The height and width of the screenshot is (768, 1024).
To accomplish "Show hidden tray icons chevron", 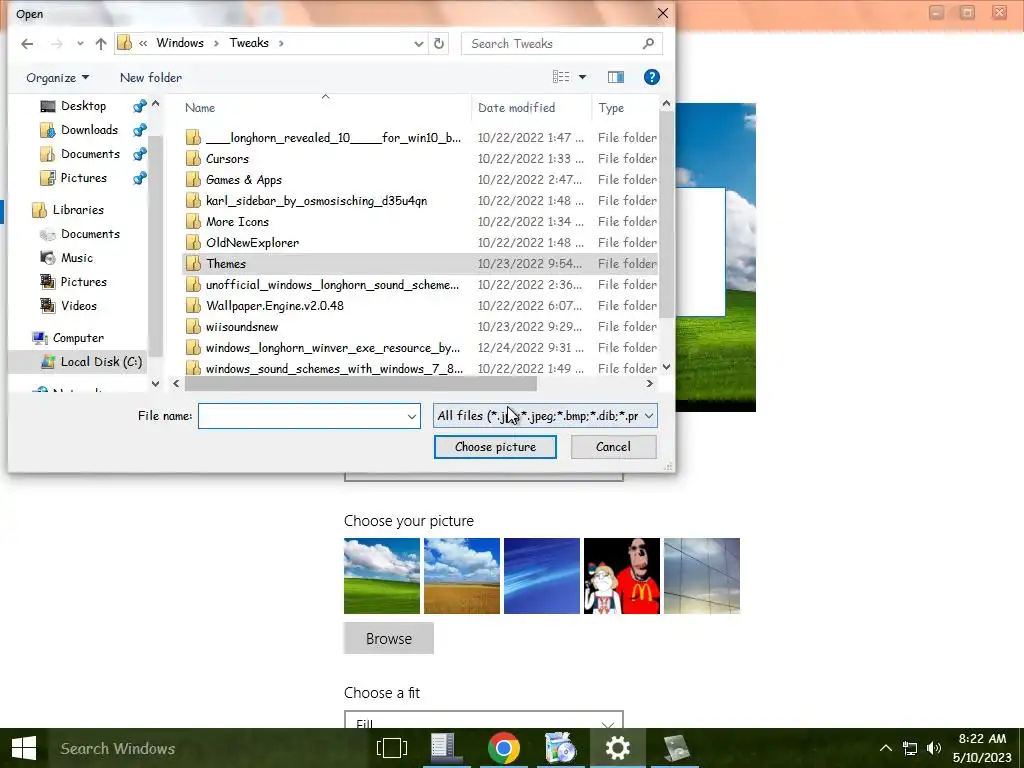I will pos(886,748).
